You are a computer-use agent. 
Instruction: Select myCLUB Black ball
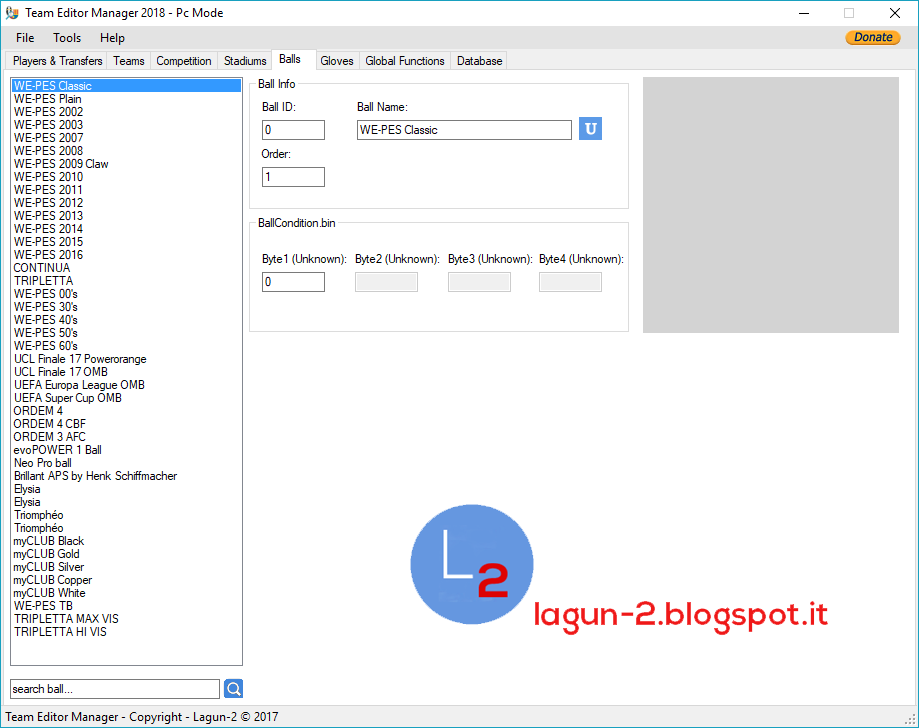point(127,541)
